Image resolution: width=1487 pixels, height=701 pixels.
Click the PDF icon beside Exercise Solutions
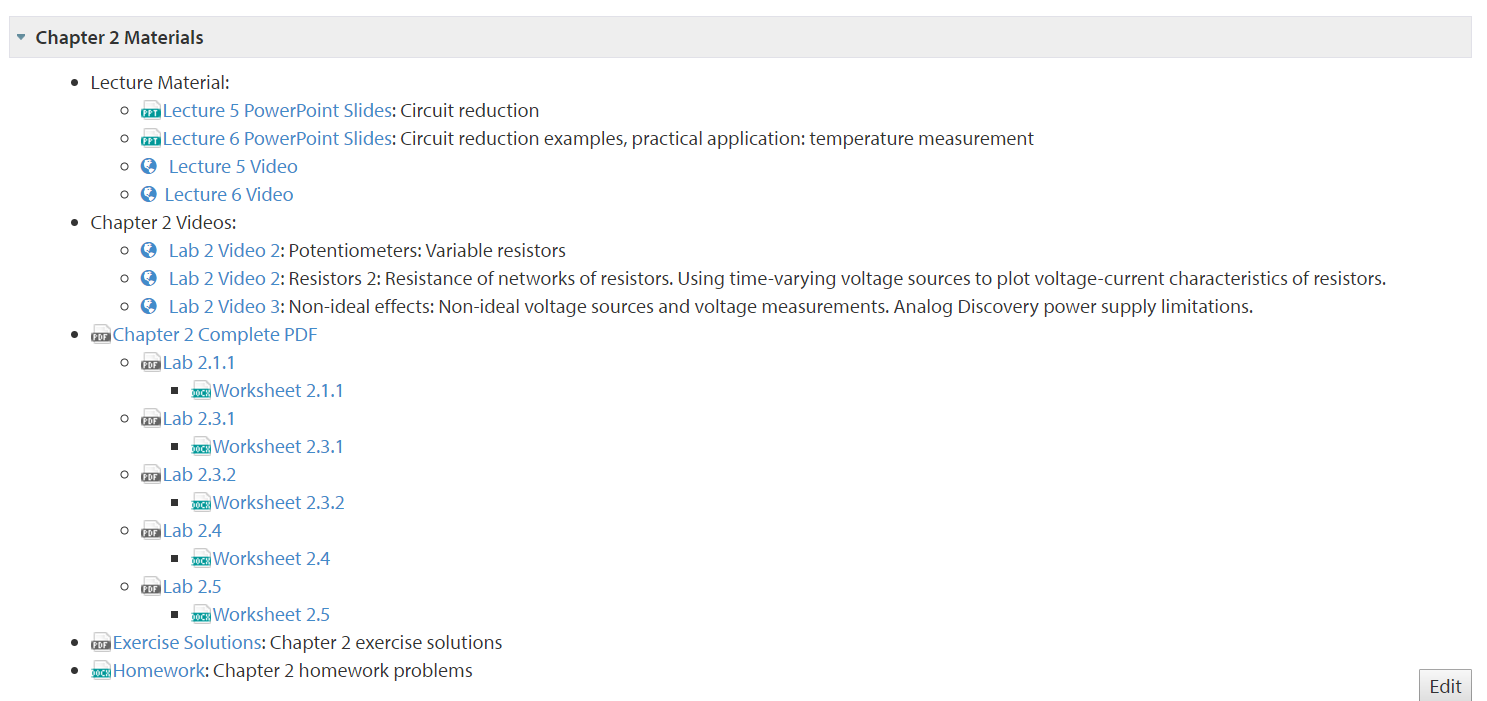101,643
